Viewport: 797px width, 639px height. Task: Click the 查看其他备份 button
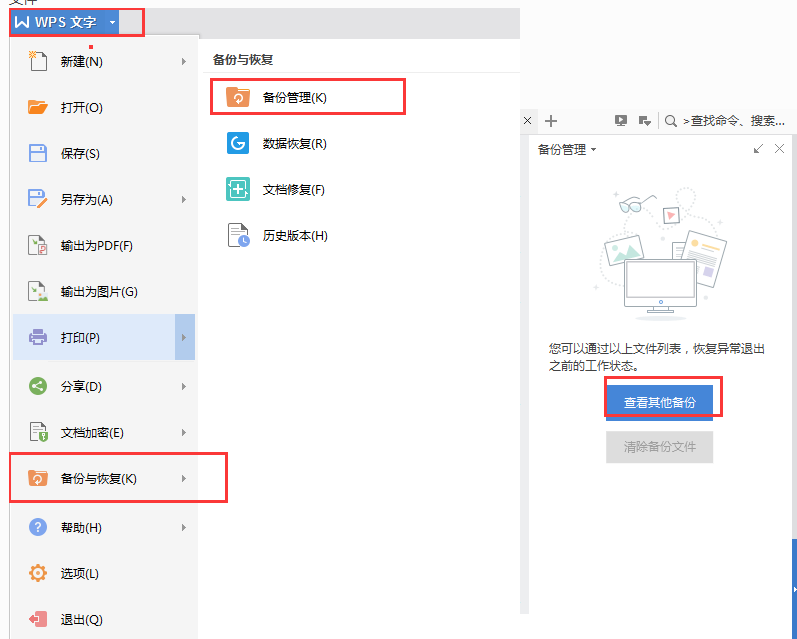click(x=659, y=402)
